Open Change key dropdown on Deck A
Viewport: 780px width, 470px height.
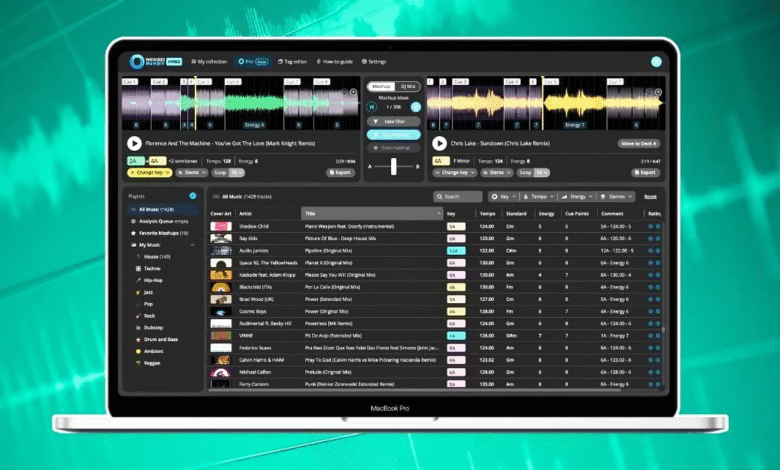pyautogui.click(x=150, y=173)
